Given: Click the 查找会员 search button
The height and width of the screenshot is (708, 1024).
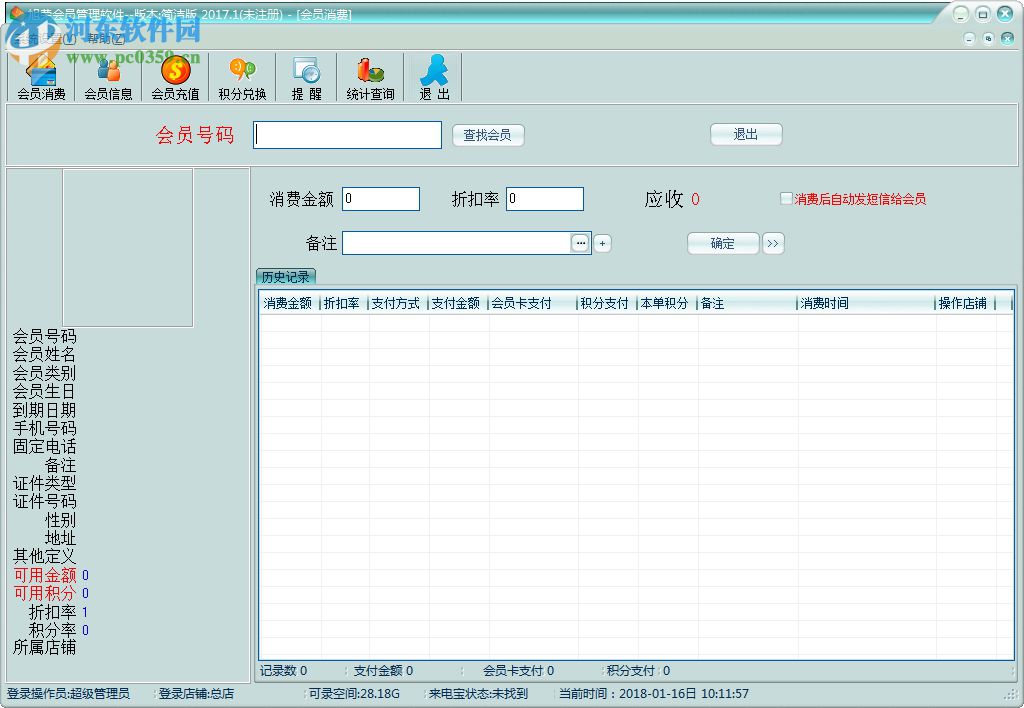Looking at the screenshot, I should (488, 135).
